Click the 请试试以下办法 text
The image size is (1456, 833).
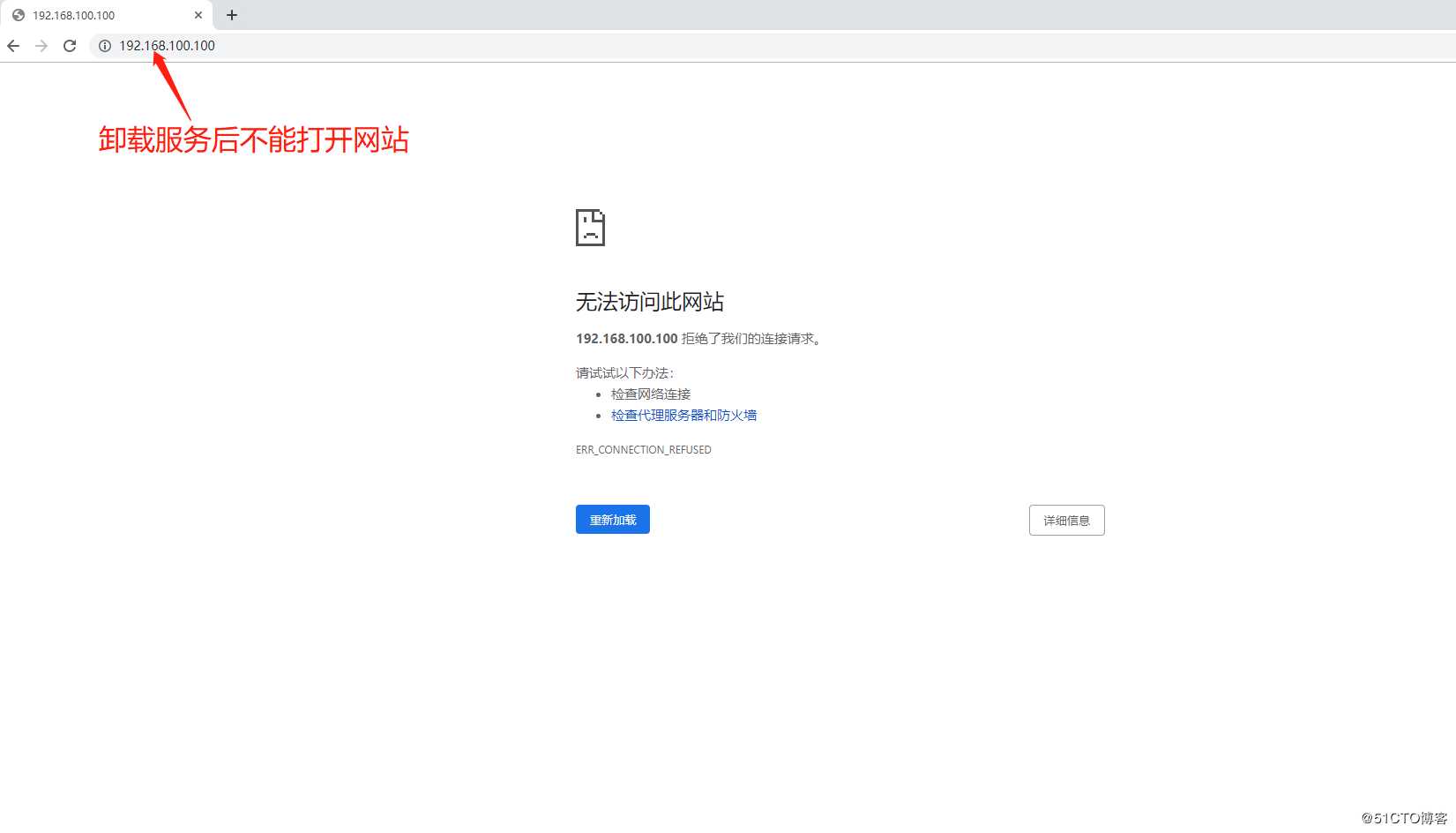point(624,373)
